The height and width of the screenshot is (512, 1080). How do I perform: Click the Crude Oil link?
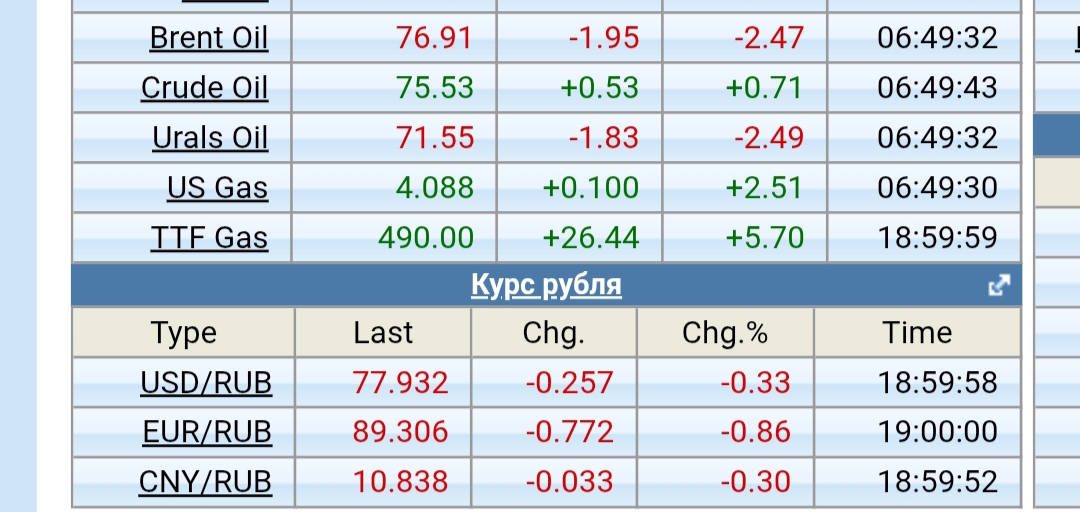(205, 88)
